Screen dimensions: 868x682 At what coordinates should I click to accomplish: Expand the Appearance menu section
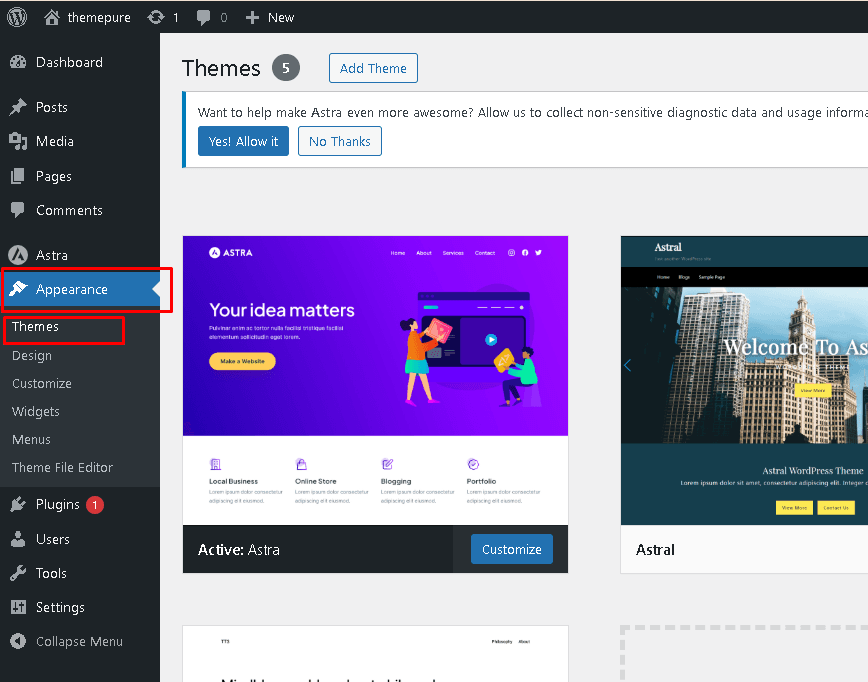pos(71,289)
